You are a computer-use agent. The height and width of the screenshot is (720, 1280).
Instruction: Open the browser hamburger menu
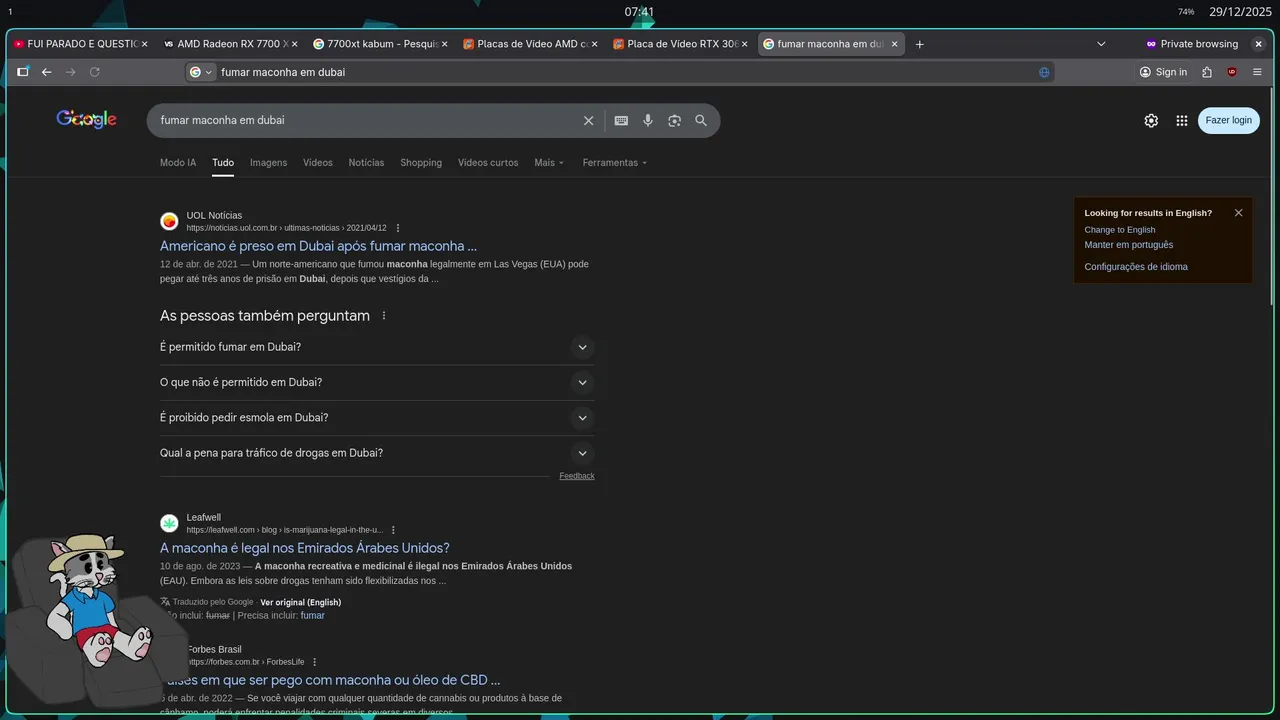tap(1257, 72)
